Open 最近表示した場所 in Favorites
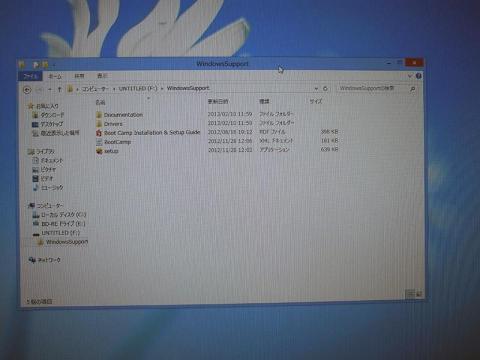The height and width of the screenshot is (360, 480). [60, 133]
